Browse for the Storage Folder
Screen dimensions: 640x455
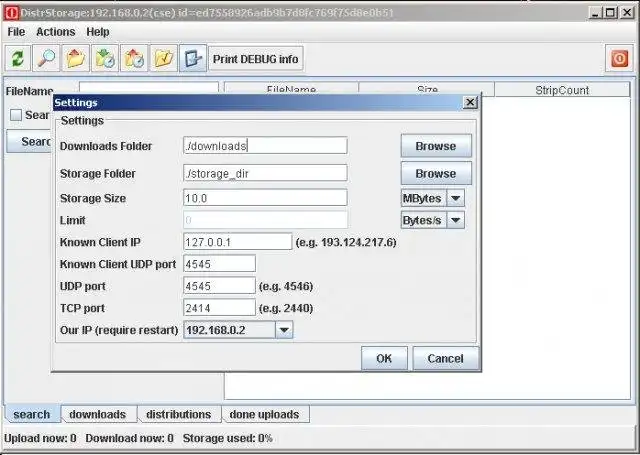click(436, 173)
